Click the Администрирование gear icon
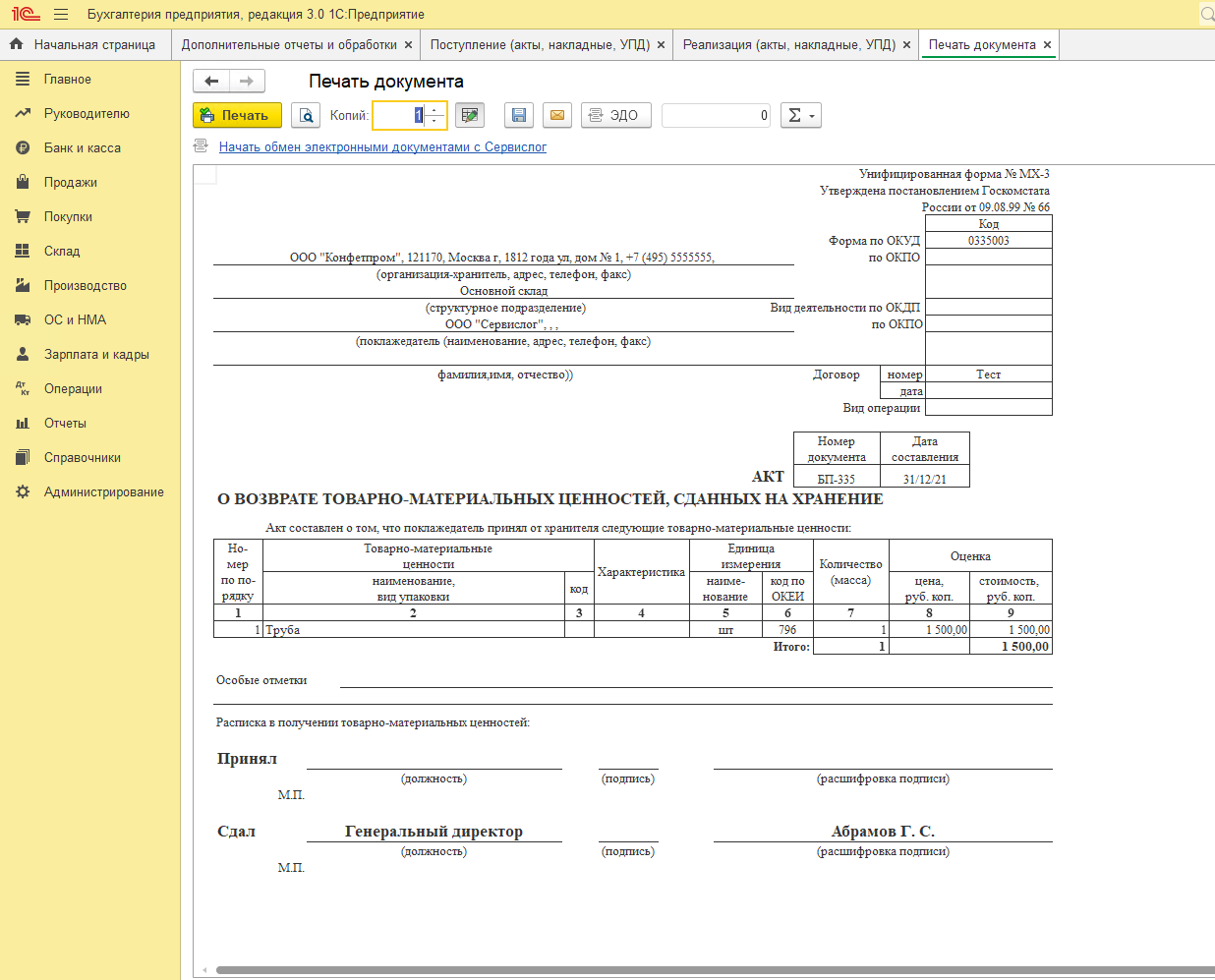Image resolution: width=1215 pixels, height=980 pixels. (x=23, y=491)
